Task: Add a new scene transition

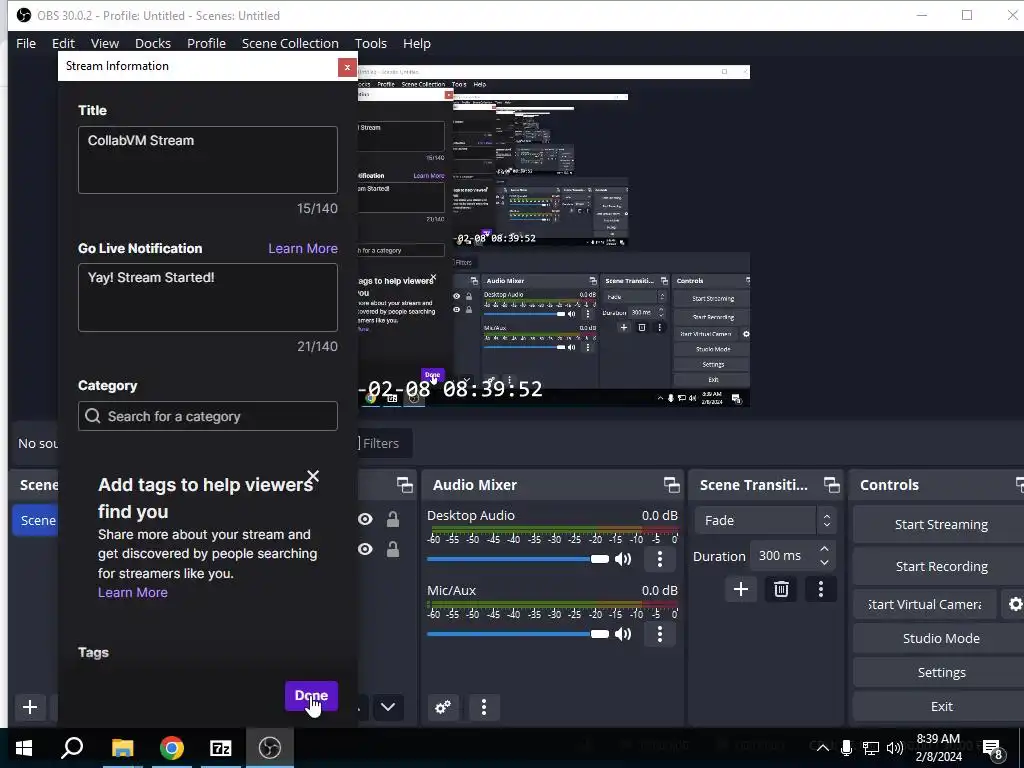Action: point(741,590)
